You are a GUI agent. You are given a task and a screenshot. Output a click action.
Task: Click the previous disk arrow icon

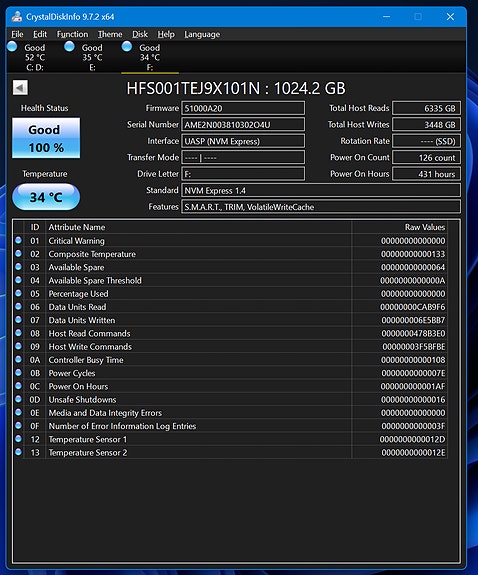pos(20,88)
